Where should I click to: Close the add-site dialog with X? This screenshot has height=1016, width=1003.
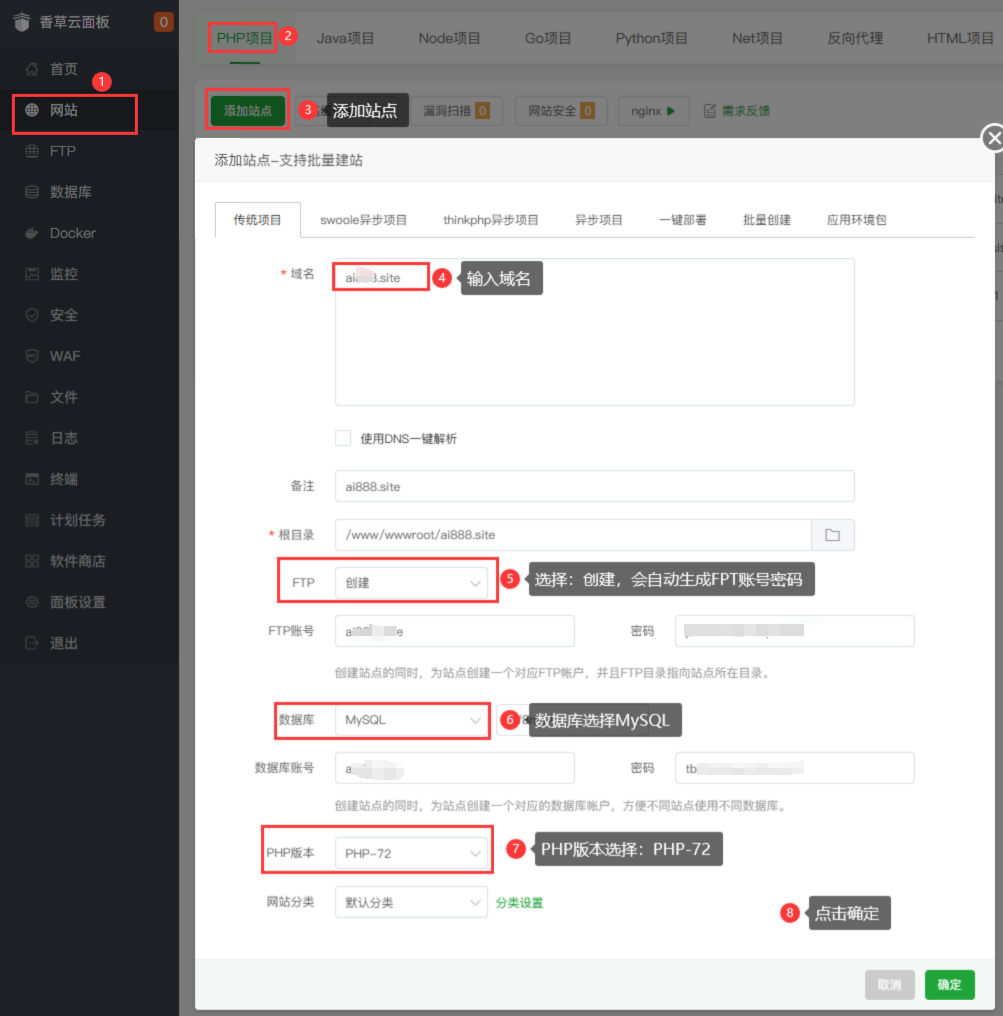993,138
